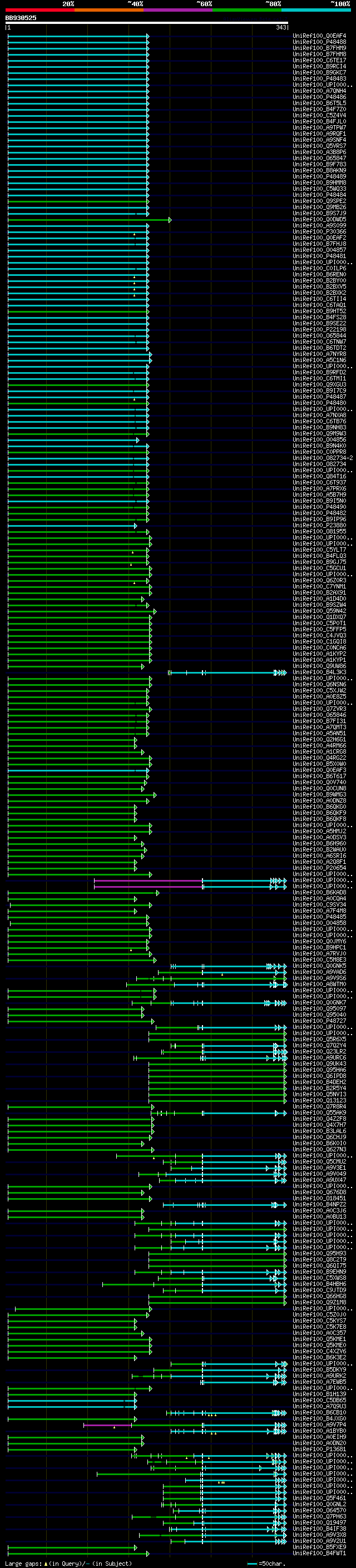The height and width of the screenshot is (1568, 356).
Task: Select hit label UniRef100_B2BXV5
Action: click(x=319, y=286)
